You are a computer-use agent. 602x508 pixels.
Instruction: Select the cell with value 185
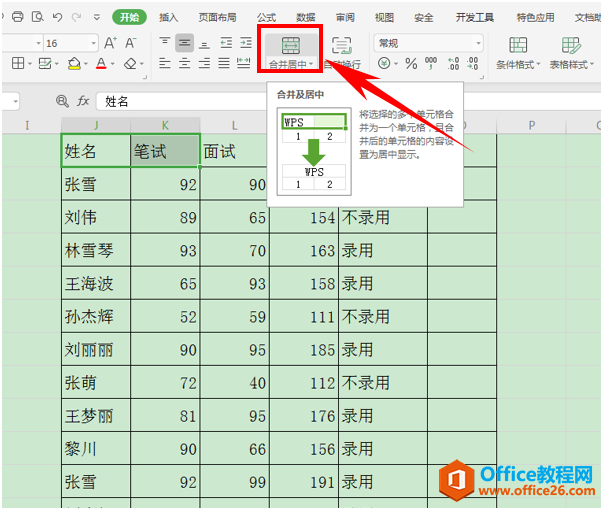click(304, 349)
